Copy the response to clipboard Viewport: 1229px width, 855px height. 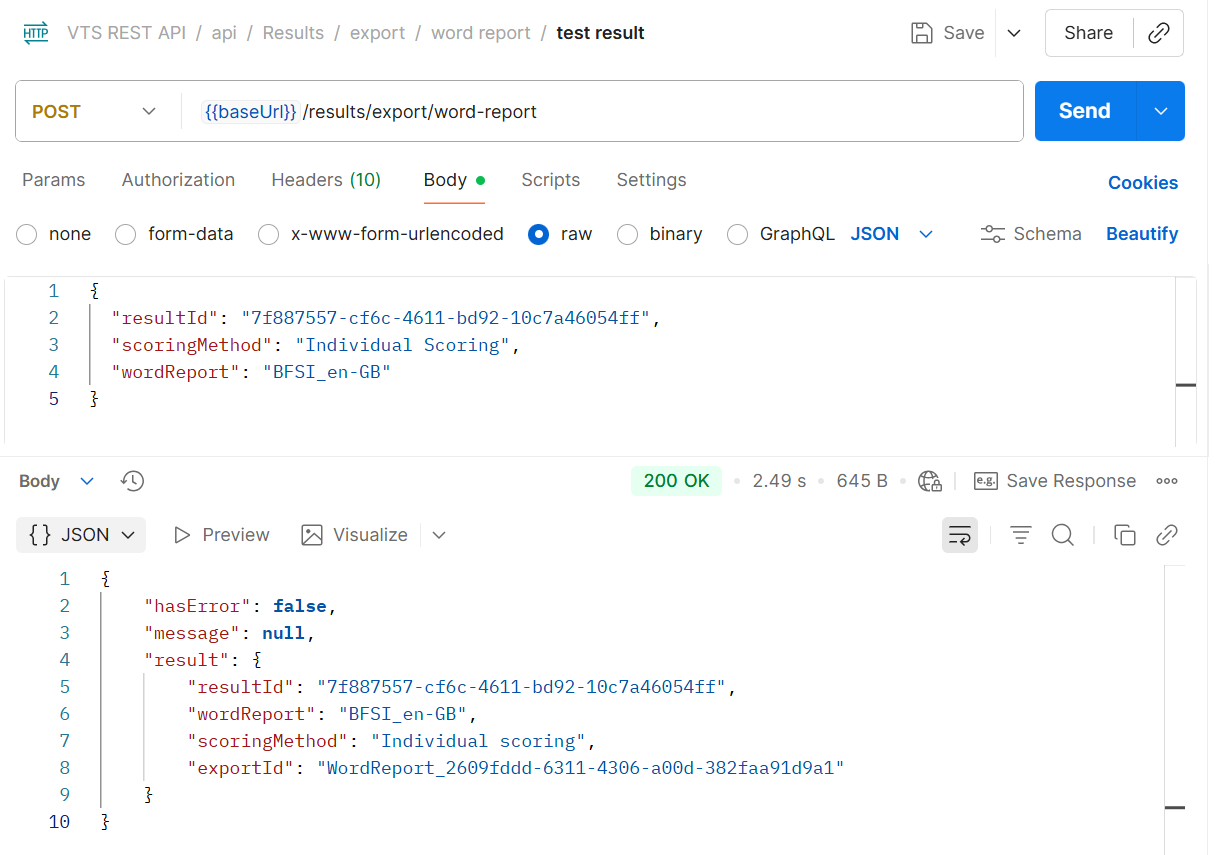point(1125,535)
